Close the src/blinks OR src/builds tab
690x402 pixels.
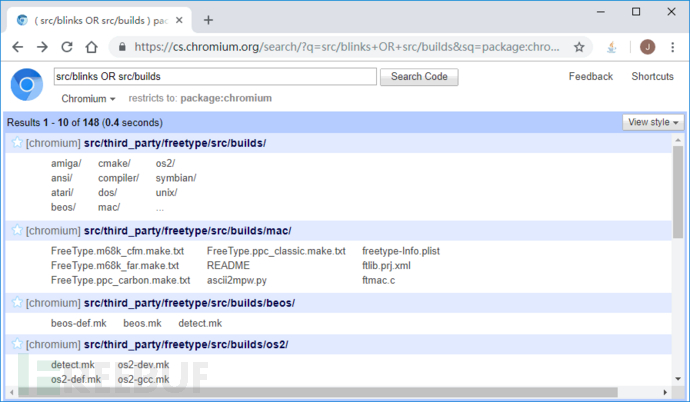pyautogui.click(x=179, y=20)
